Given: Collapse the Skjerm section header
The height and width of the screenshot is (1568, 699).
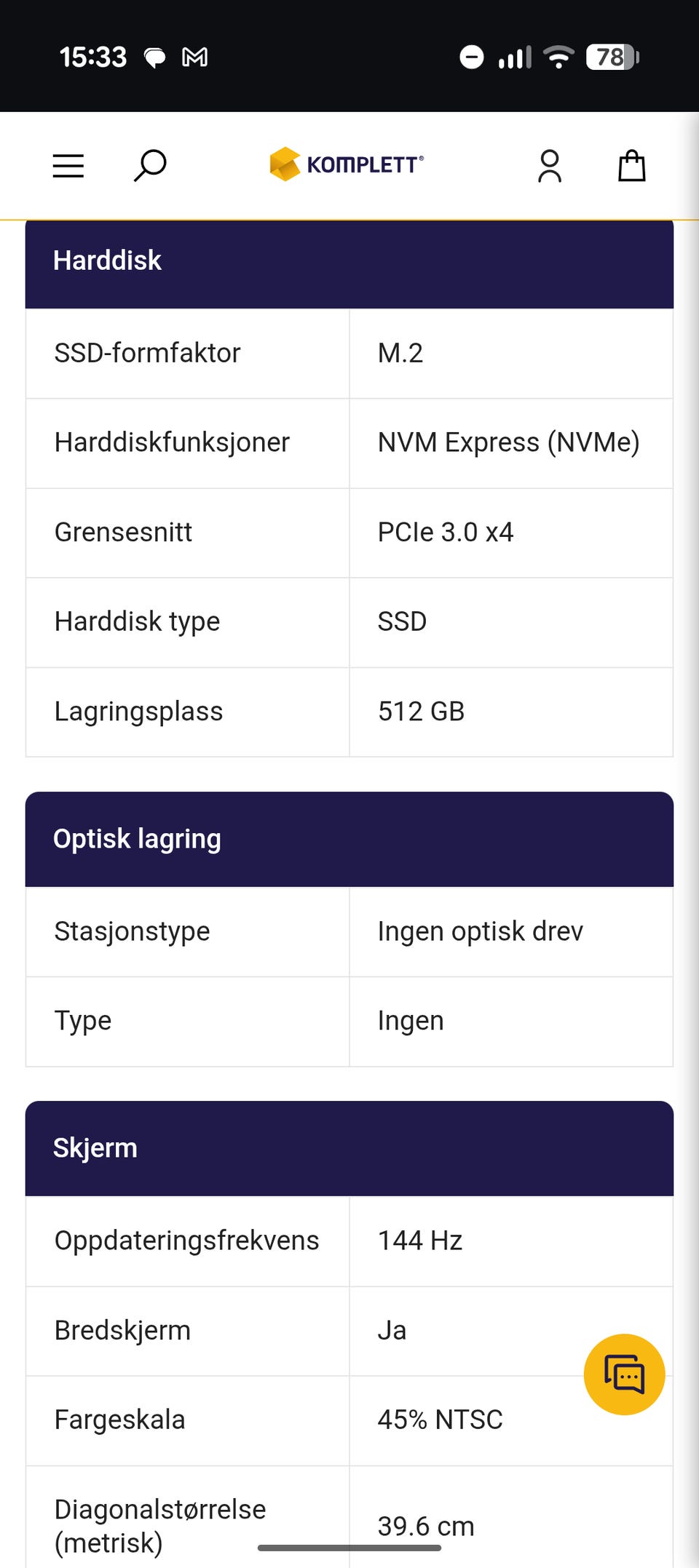Looking at the screenshot, I should point(349,1148).
